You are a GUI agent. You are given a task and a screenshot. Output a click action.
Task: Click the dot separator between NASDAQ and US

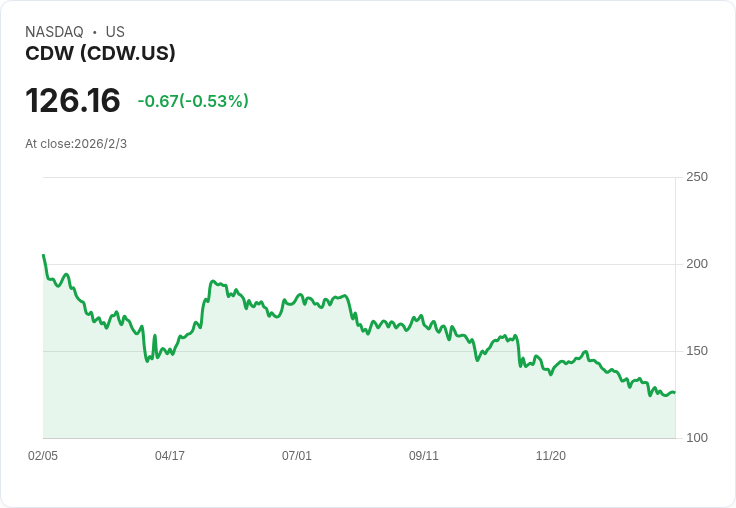pyautogui.click(x=95, y=32)
